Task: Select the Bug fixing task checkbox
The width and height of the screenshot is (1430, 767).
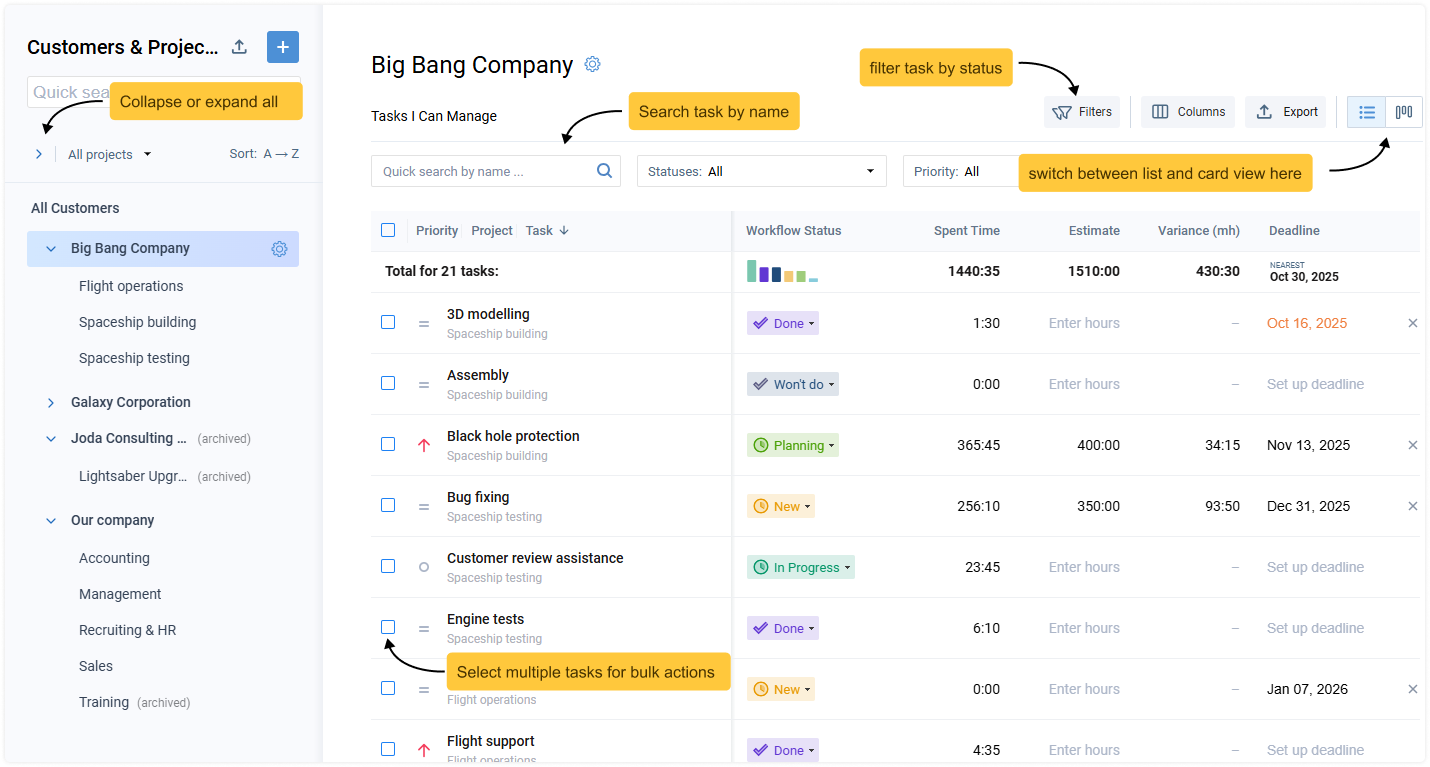Action: pyautogui.click(x=388, y=505)
